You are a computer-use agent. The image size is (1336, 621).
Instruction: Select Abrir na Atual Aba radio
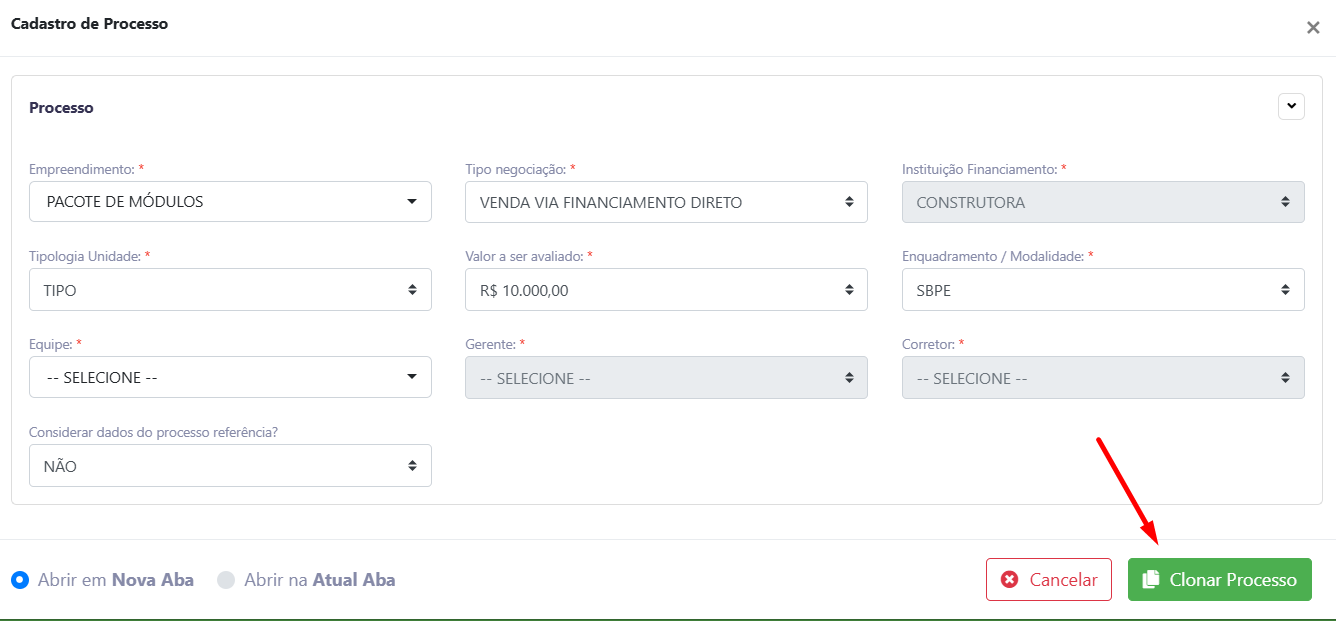226,580
